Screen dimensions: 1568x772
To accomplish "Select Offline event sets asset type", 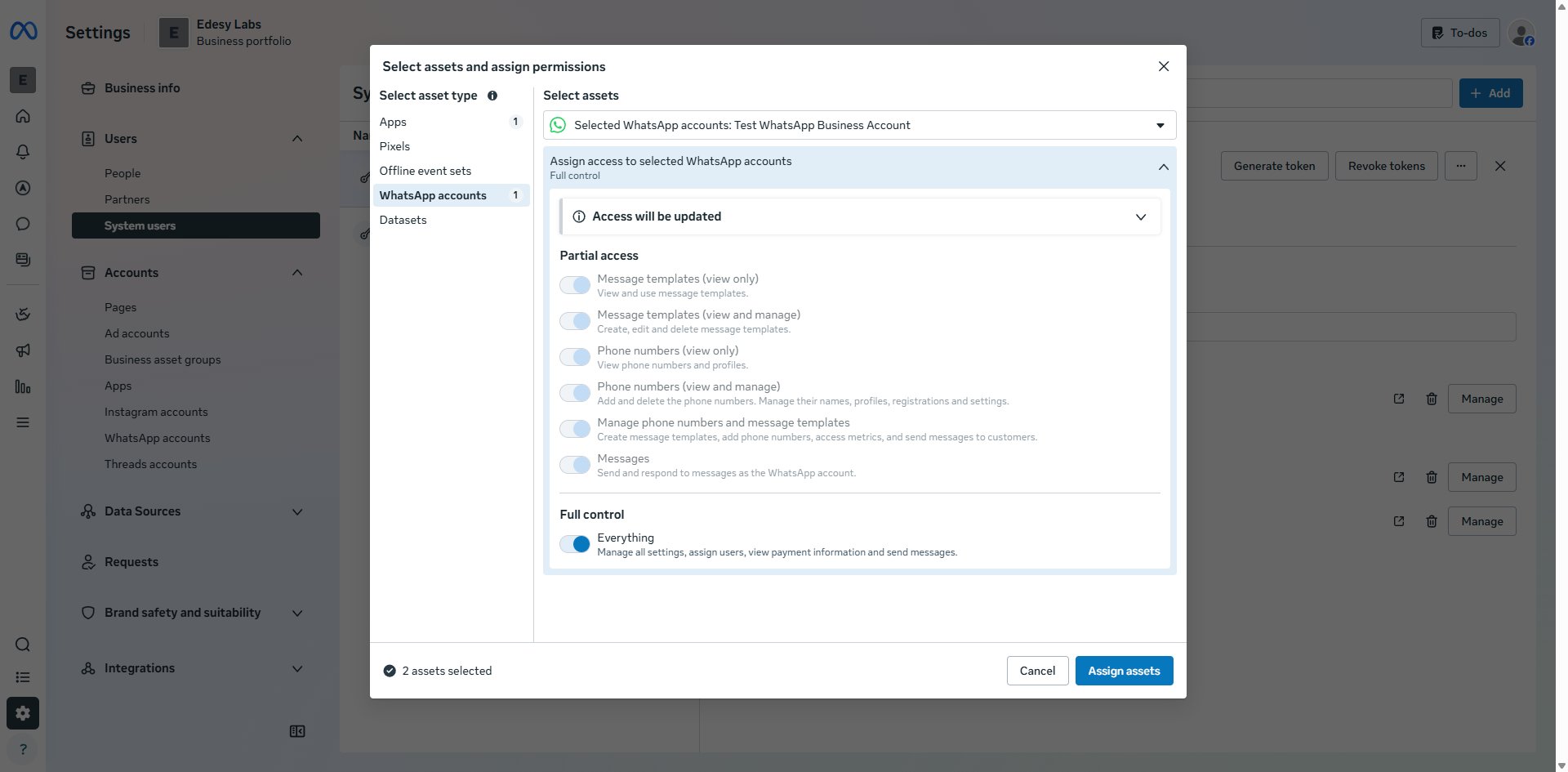I will point(450,171).
